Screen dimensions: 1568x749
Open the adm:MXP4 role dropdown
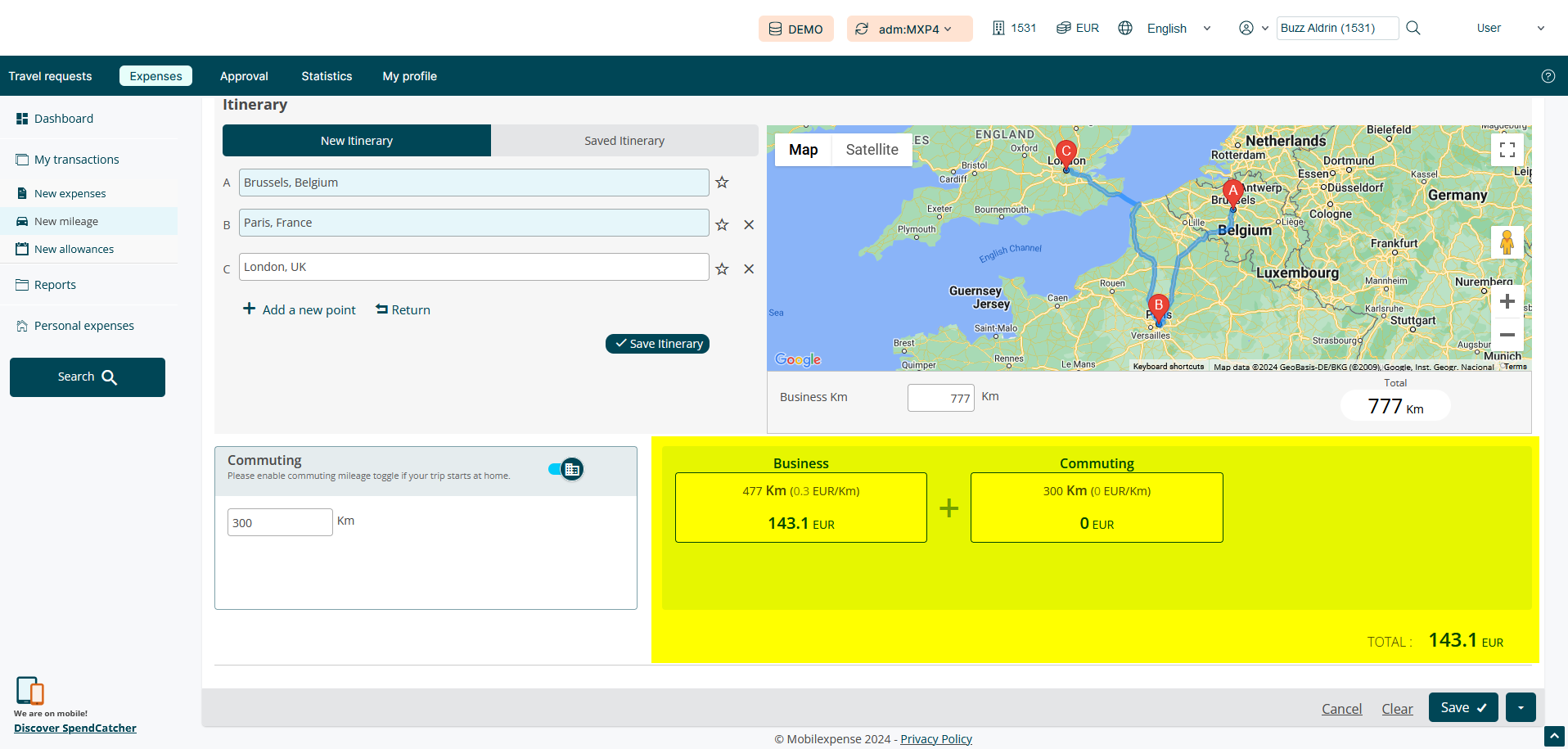pyautogui.click(x=909, y=29)
